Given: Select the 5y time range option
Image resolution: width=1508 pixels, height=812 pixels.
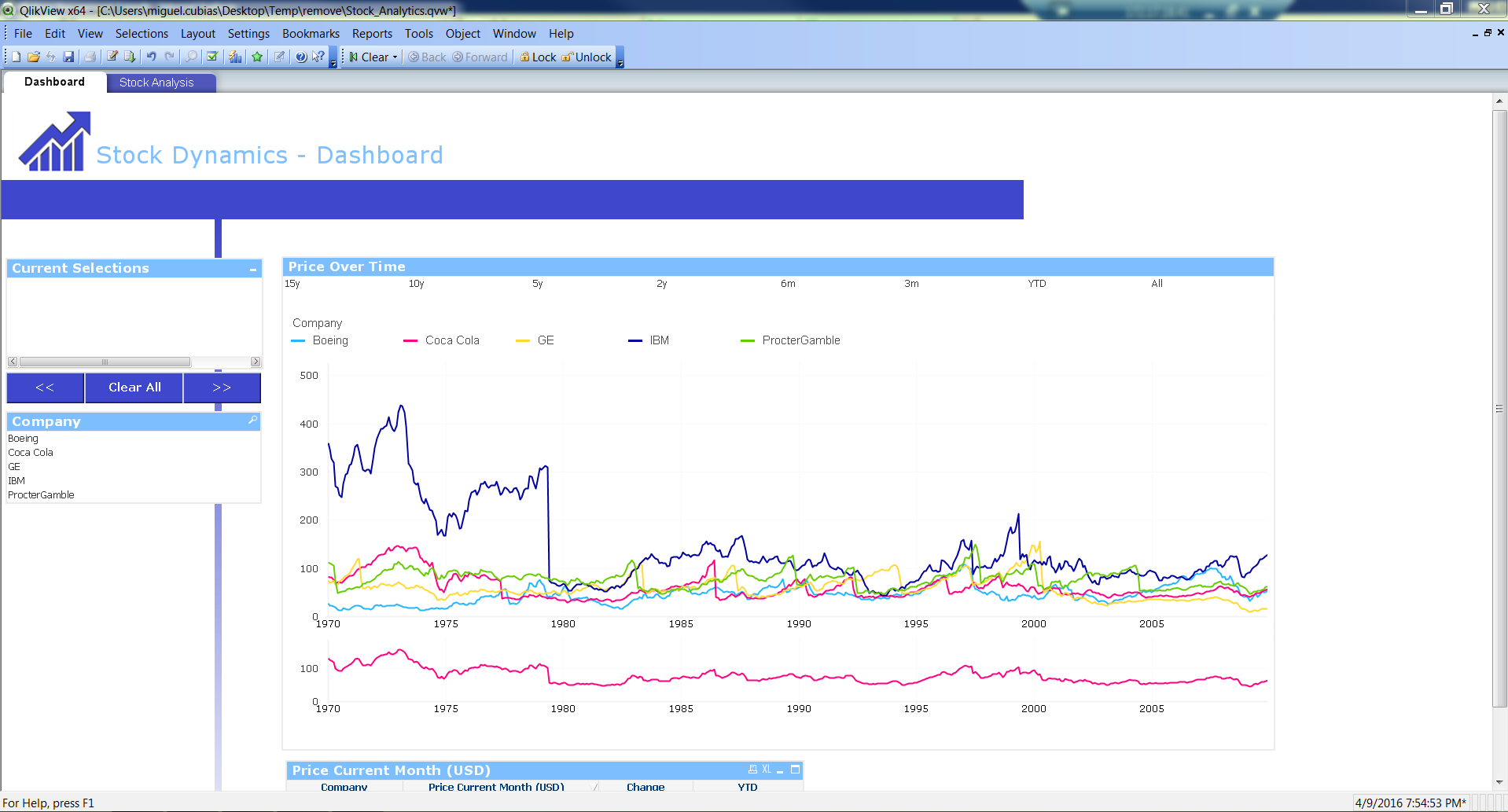Looking at the screenshot, I should (538, 284).
